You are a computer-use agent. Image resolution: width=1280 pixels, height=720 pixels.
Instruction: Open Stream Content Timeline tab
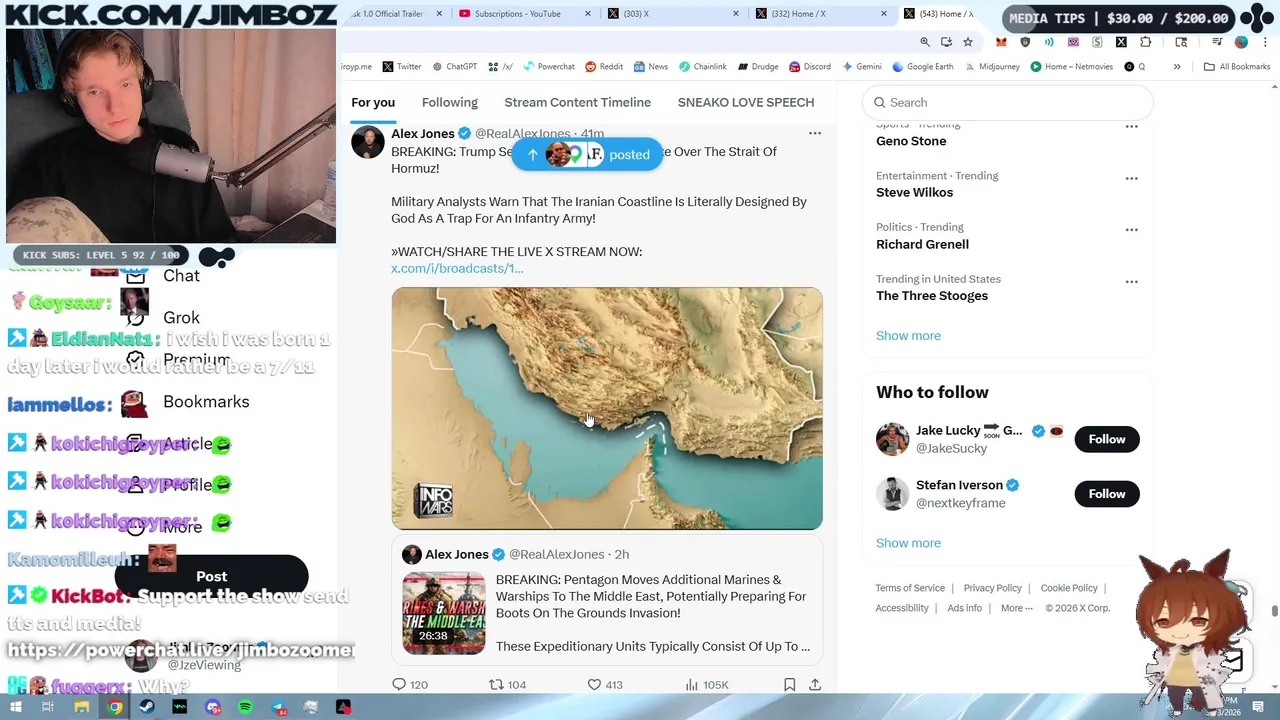pos(577,102)
